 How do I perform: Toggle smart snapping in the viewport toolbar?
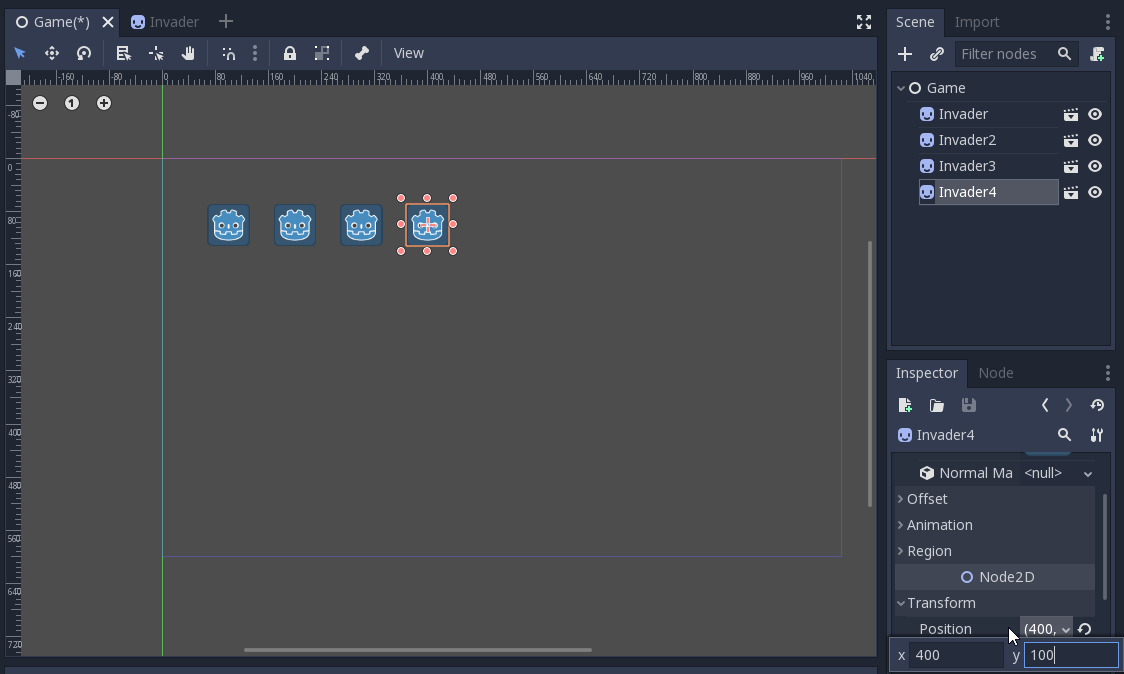click(x=229, y=53)
